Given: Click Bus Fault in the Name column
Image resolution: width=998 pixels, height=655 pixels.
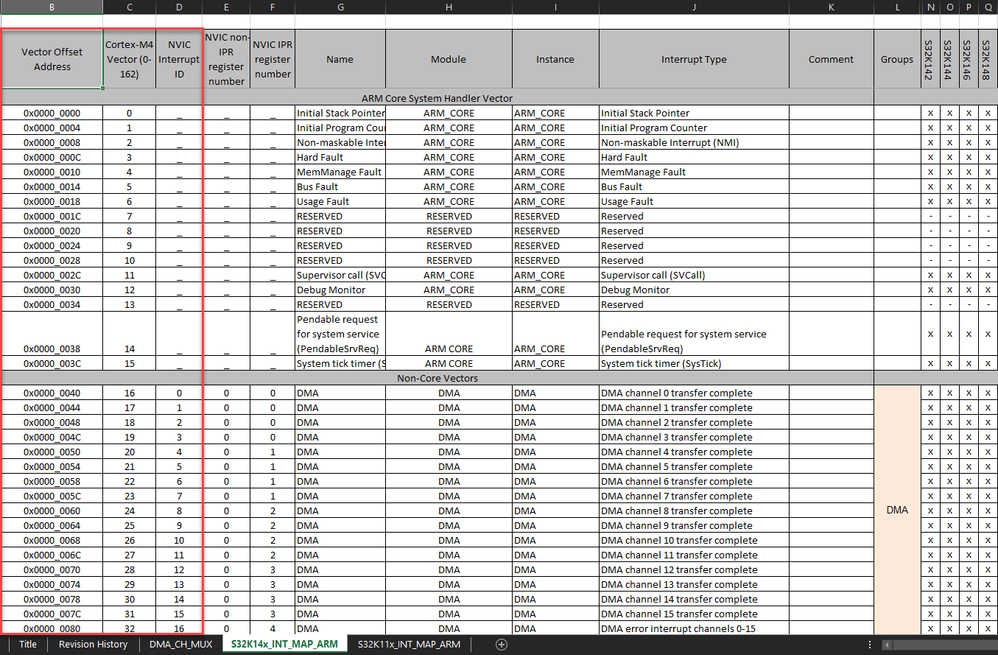Looking at the screenshot, I should [x=340, y=187].
